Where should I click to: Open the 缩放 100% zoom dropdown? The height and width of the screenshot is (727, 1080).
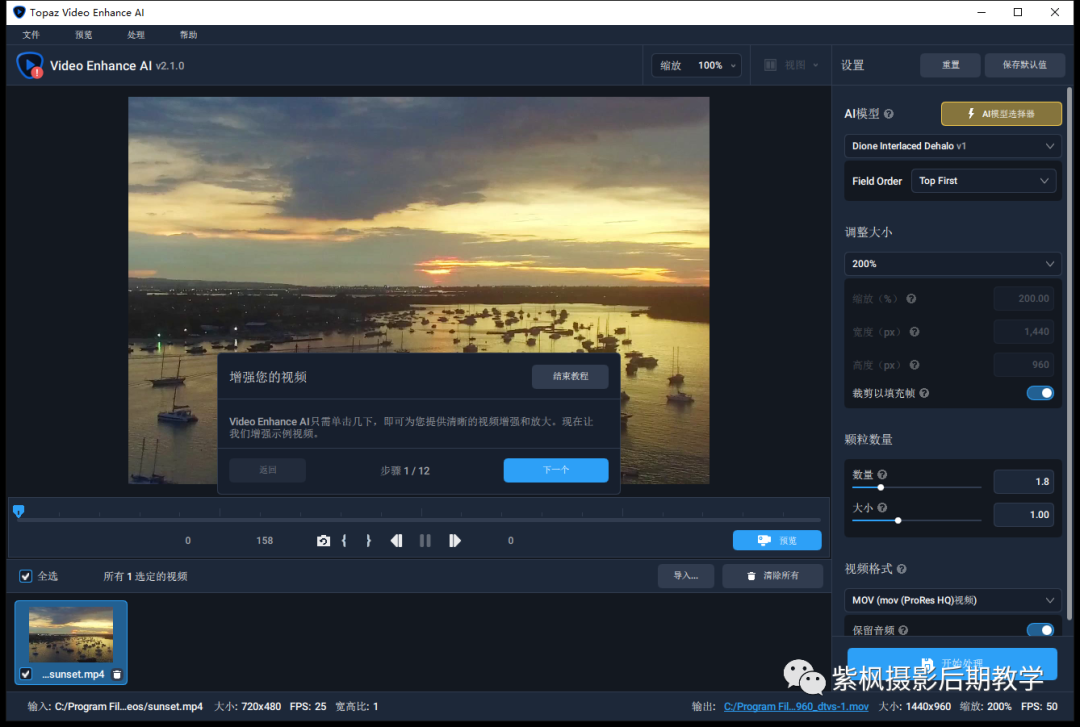point(696,65)
